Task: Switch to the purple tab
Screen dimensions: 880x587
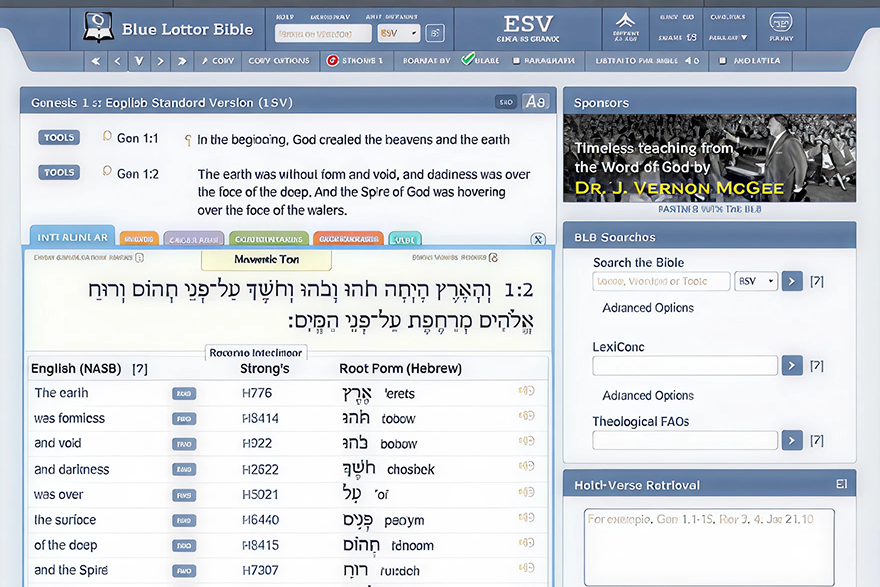Action: 194,239
